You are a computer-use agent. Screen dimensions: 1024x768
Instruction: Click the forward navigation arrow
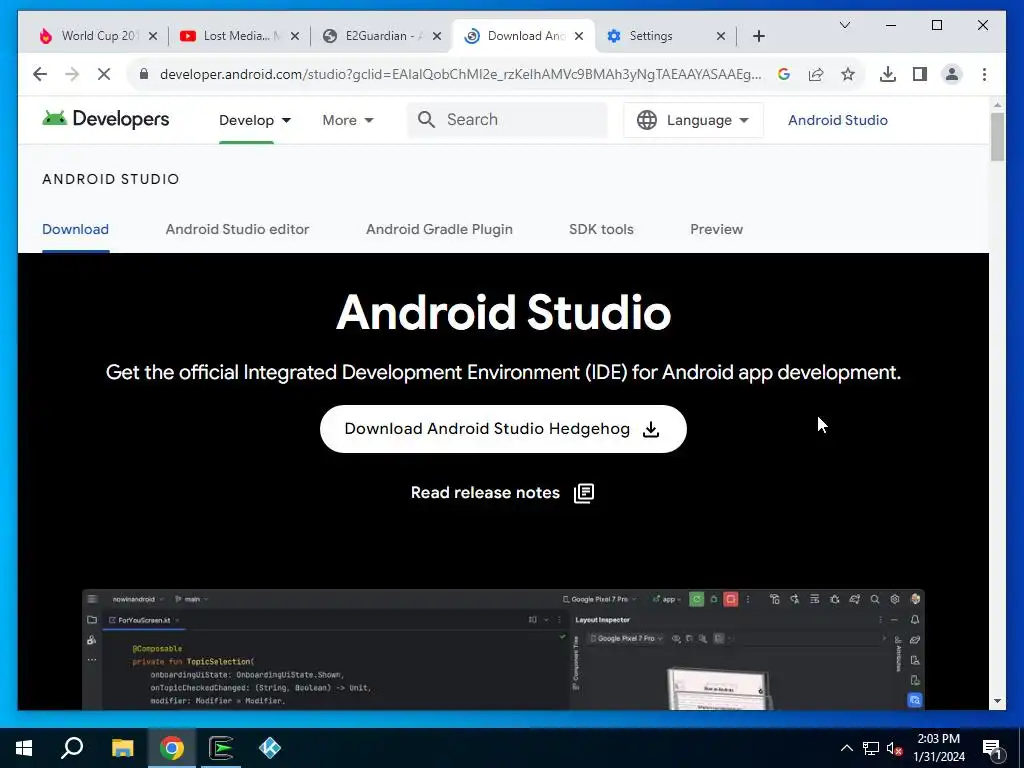[72, 74]
